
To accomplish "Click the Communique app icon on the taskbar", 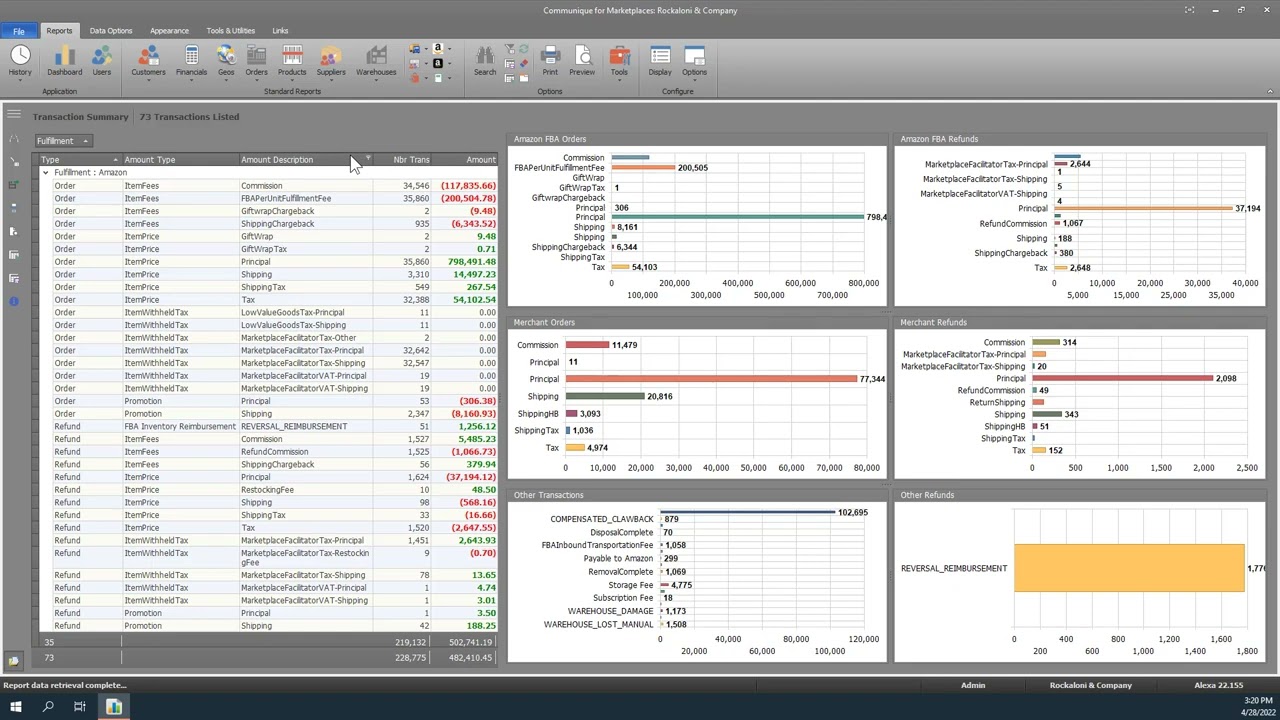I will point(114,707).
